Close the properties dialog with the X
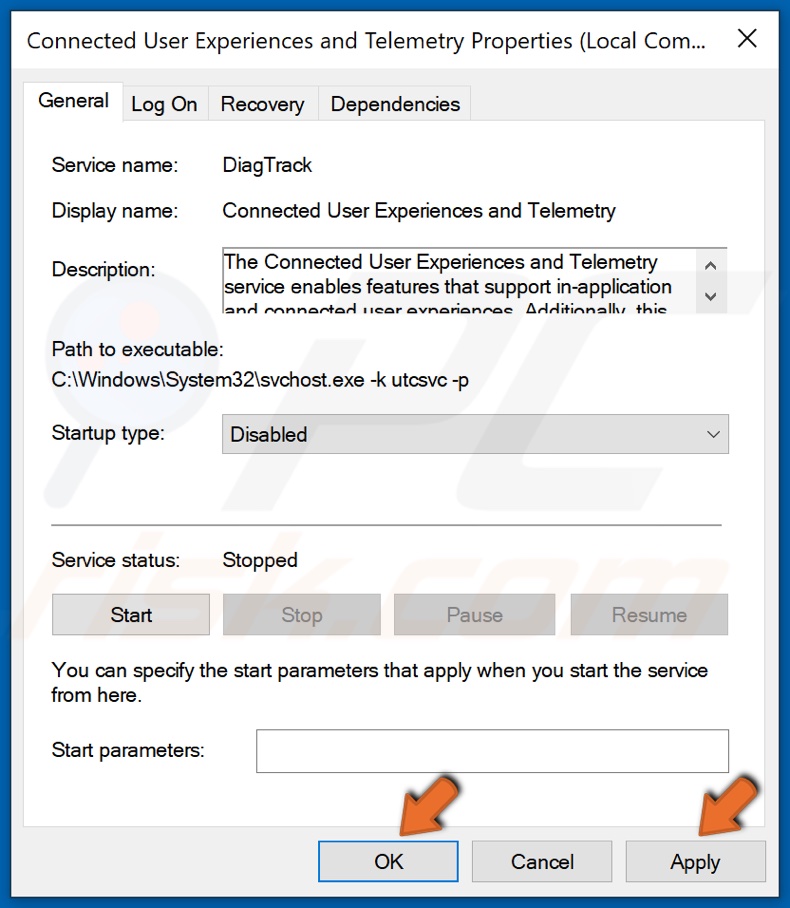The width and height of the screenshot is (790, 908). 748,39
